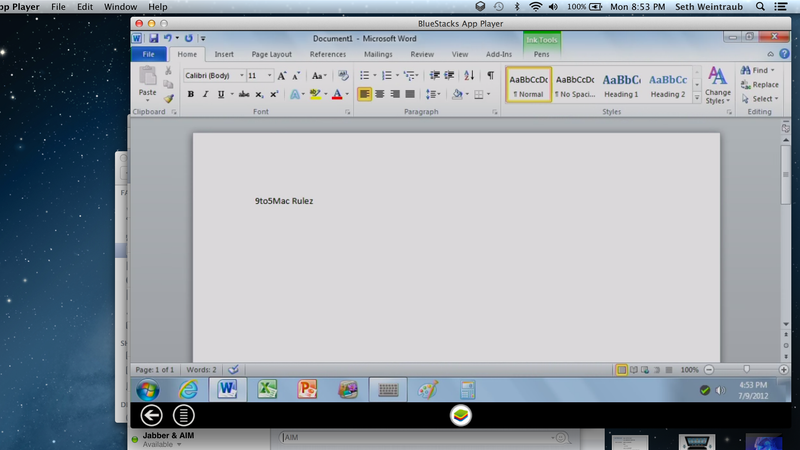The image size is (800, 450).
Task: Open the Change Case Aa dropdown
Action: (319, 76)
